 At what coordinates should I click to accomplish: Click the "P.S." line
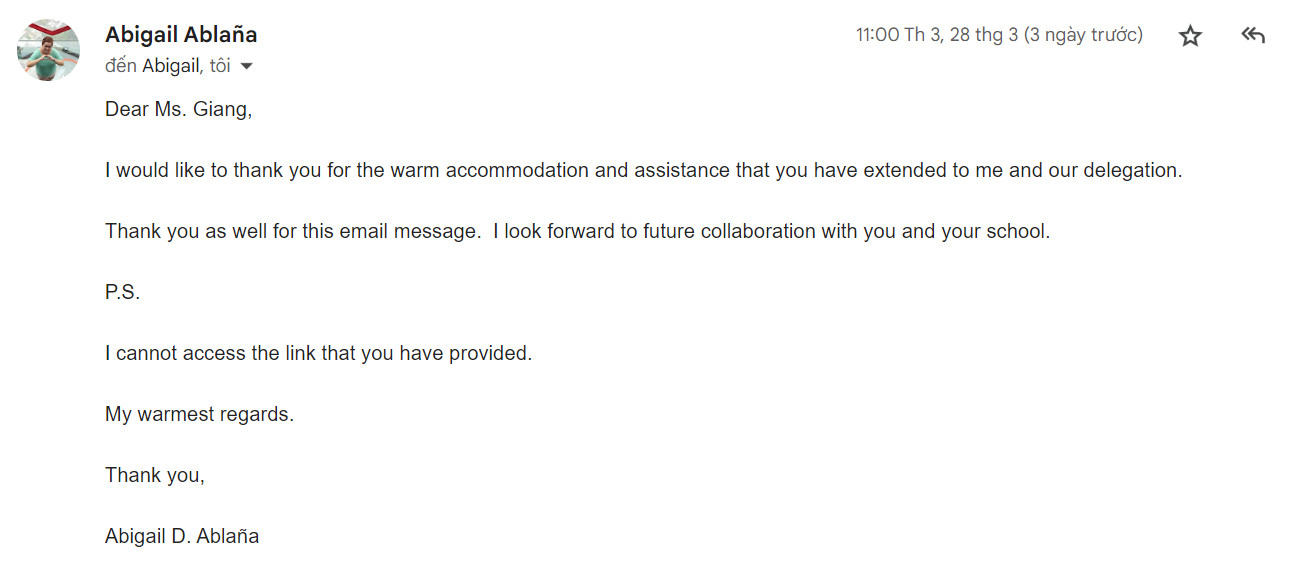click(123, 292)
